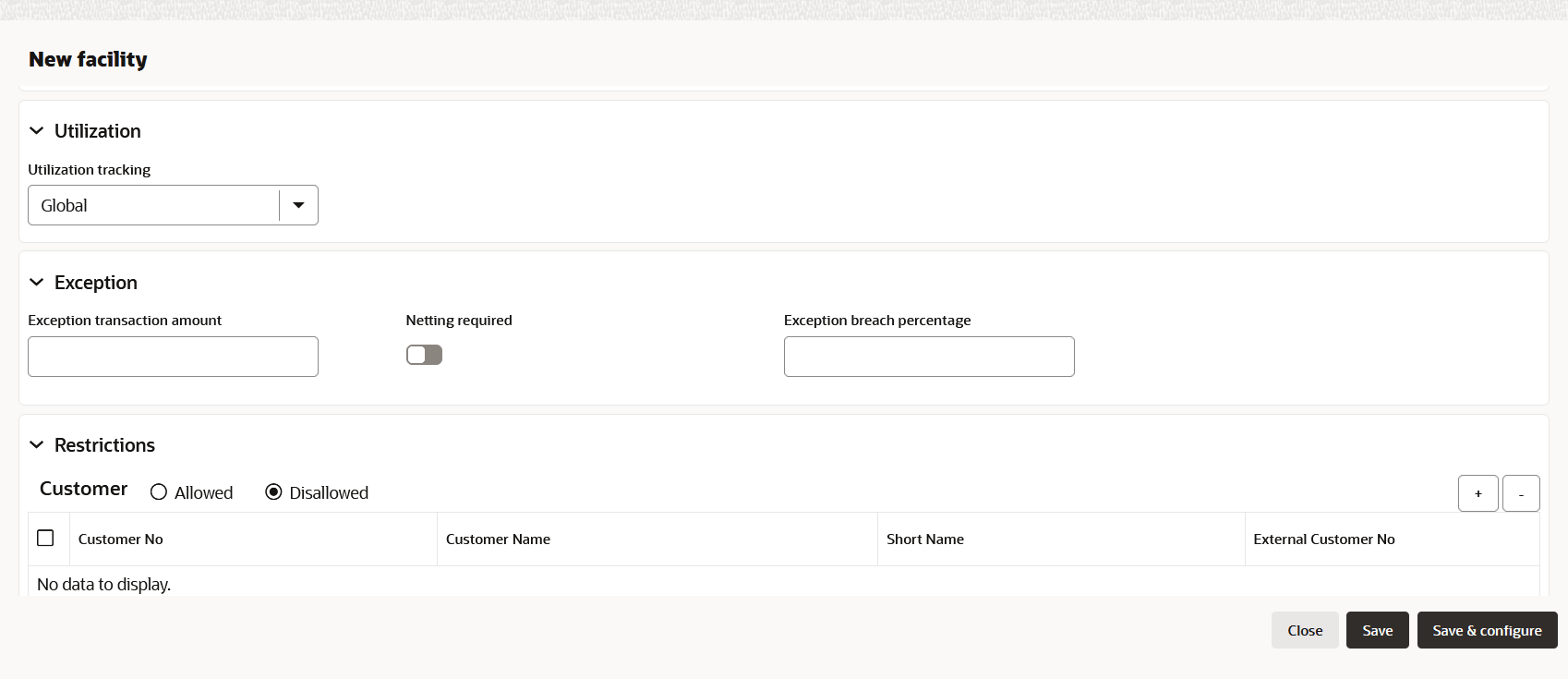Click the Exception breach percentage field
Viewport: 1568px width, 679px height.
point(929,357)
